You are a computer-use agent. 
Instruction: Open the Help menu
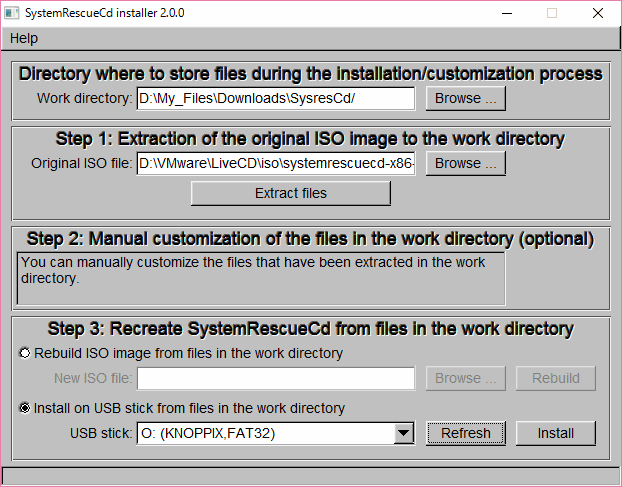pos(24,38)
